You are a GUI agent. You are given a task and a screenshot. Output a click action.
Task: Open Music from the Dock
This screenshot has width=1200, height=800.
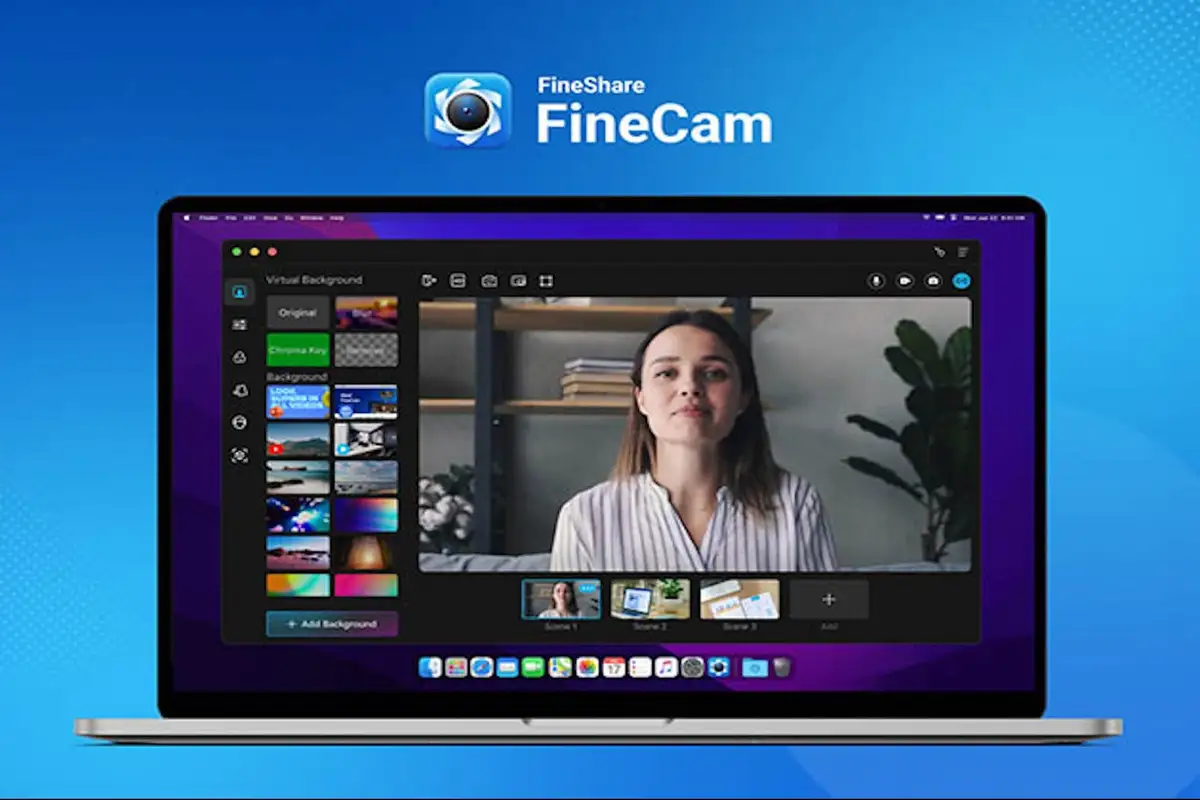[666, 667]
